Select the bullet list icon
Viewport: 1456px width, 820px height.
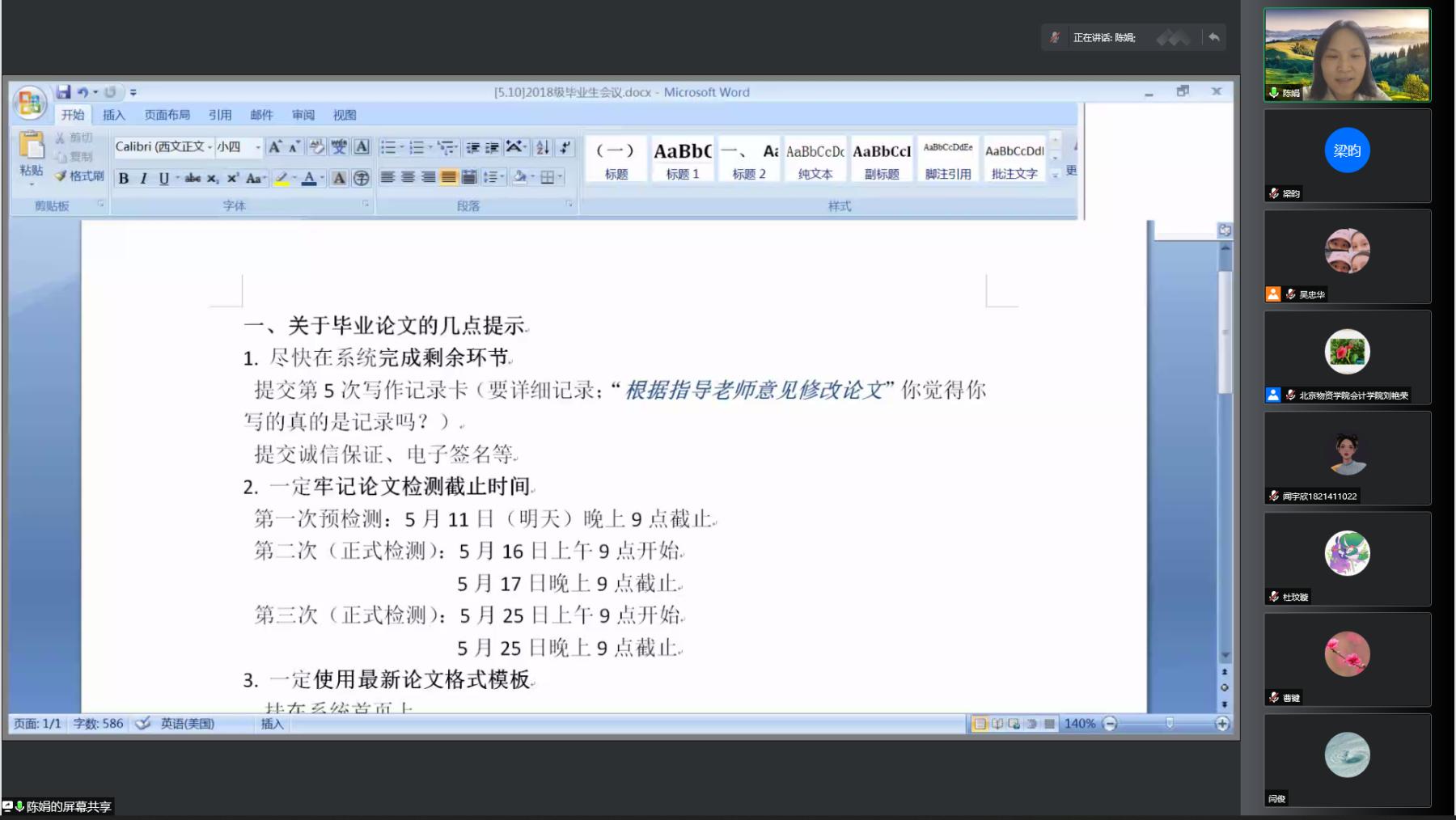[389, 147]
